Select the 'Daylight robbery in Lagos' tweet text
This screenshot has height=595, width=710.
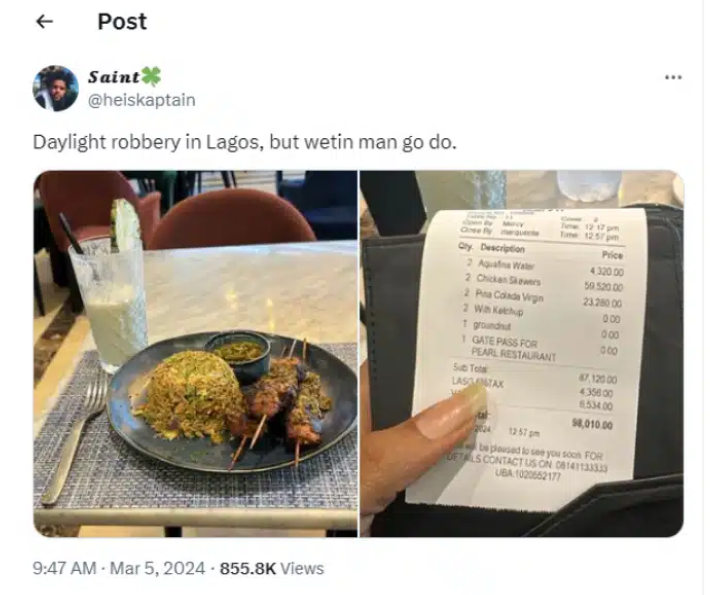click(x=245, y=142)
